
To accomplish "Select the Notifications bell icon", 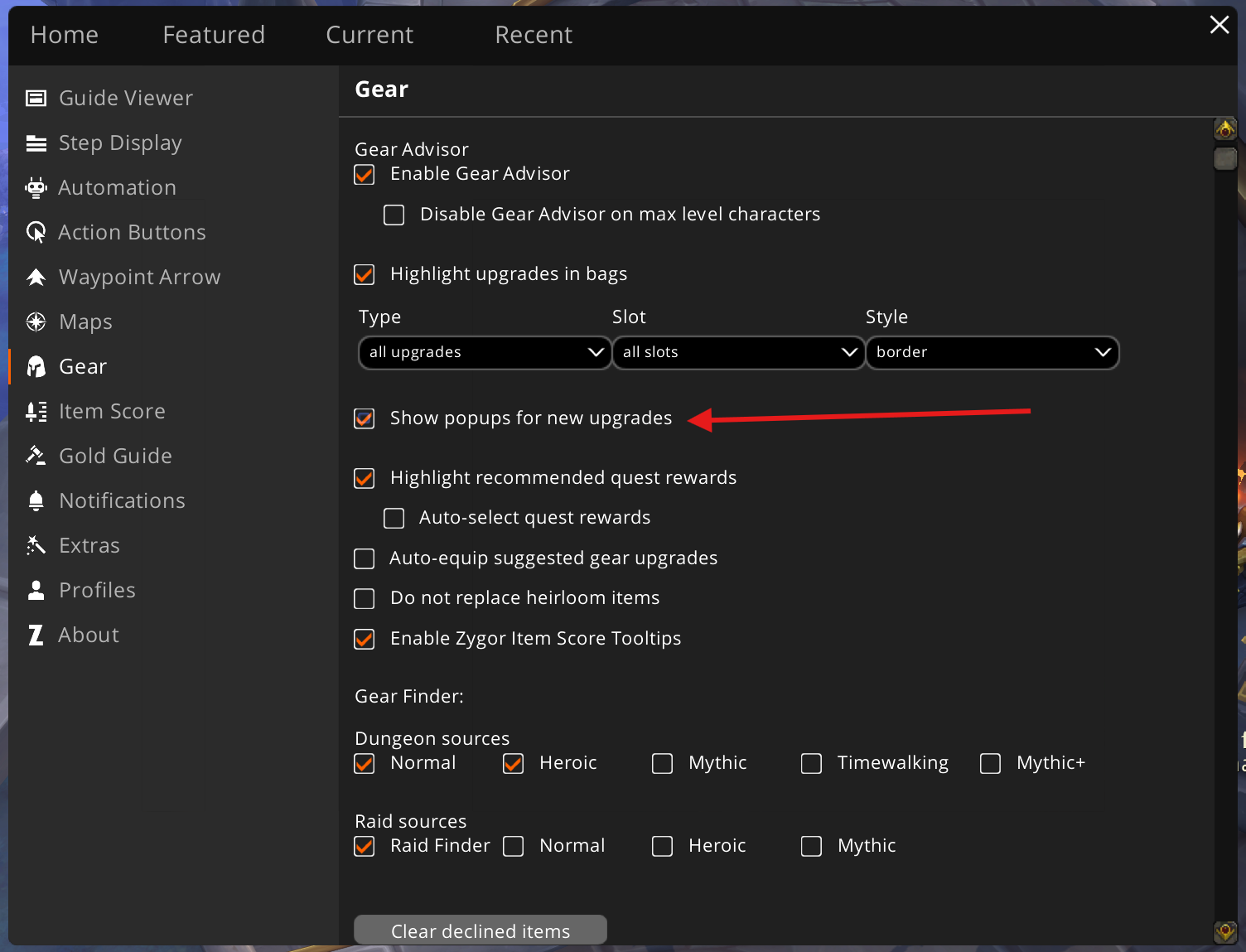I will point(36,500).
